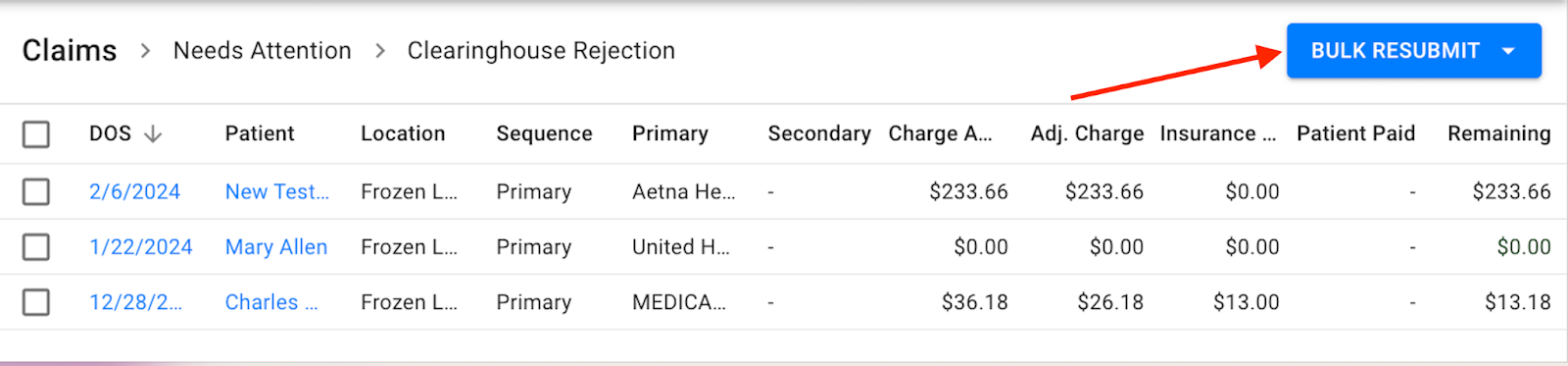This screenshot has width=1568, height=366.
Task: Click the breadcrumb chevron after Claims
Action: [x=145, y=50]
